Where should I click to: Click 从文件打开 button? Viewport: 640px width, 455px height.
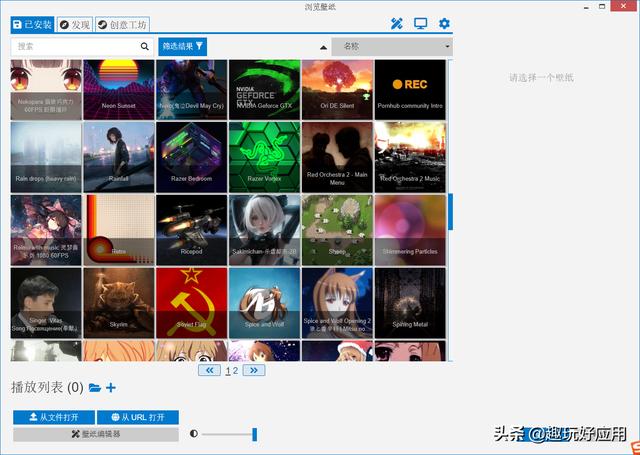[x=53, y=417]
